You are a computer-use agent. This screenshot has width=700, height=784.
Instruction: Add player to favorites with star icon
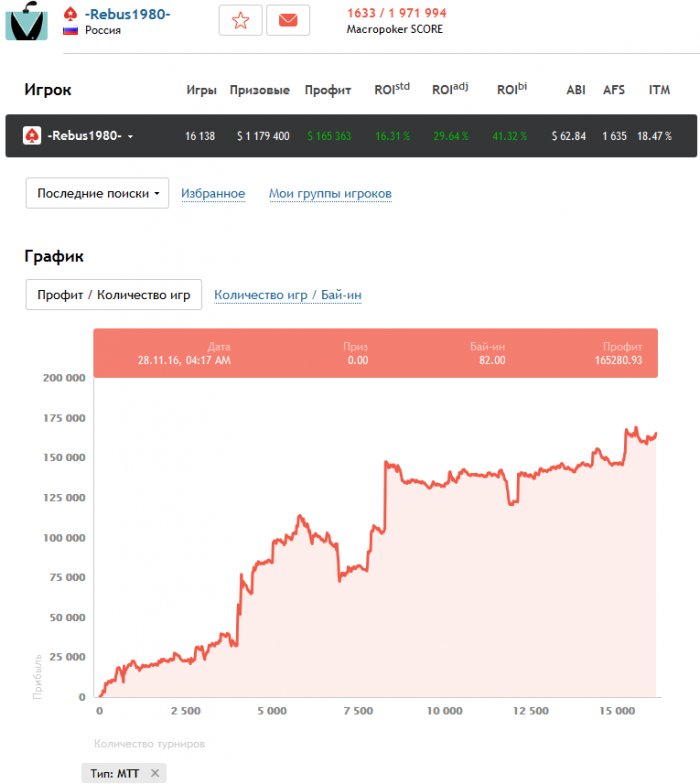(240, 20)
